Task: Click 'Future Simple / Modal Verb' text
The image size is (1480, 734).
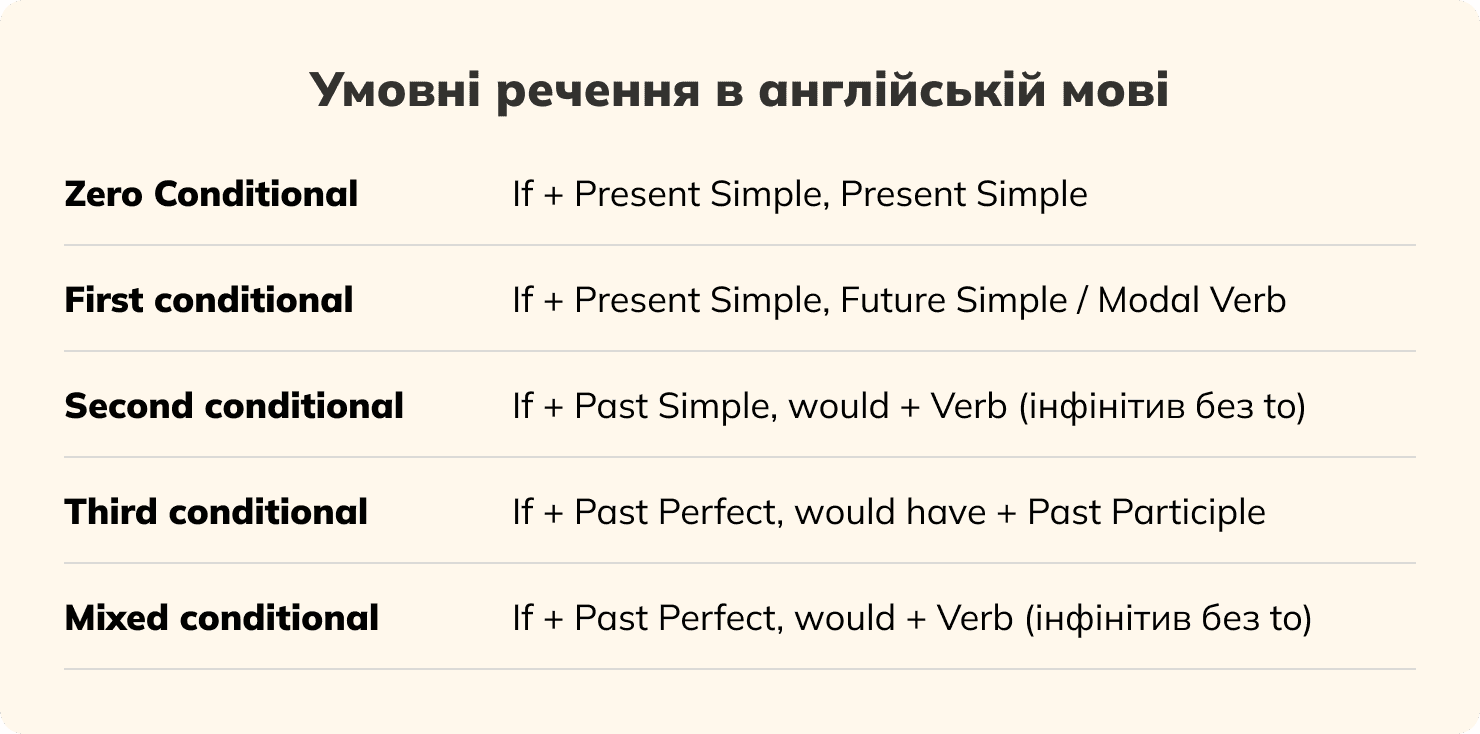Action: pyautogui.click(x=1062, y=300)
